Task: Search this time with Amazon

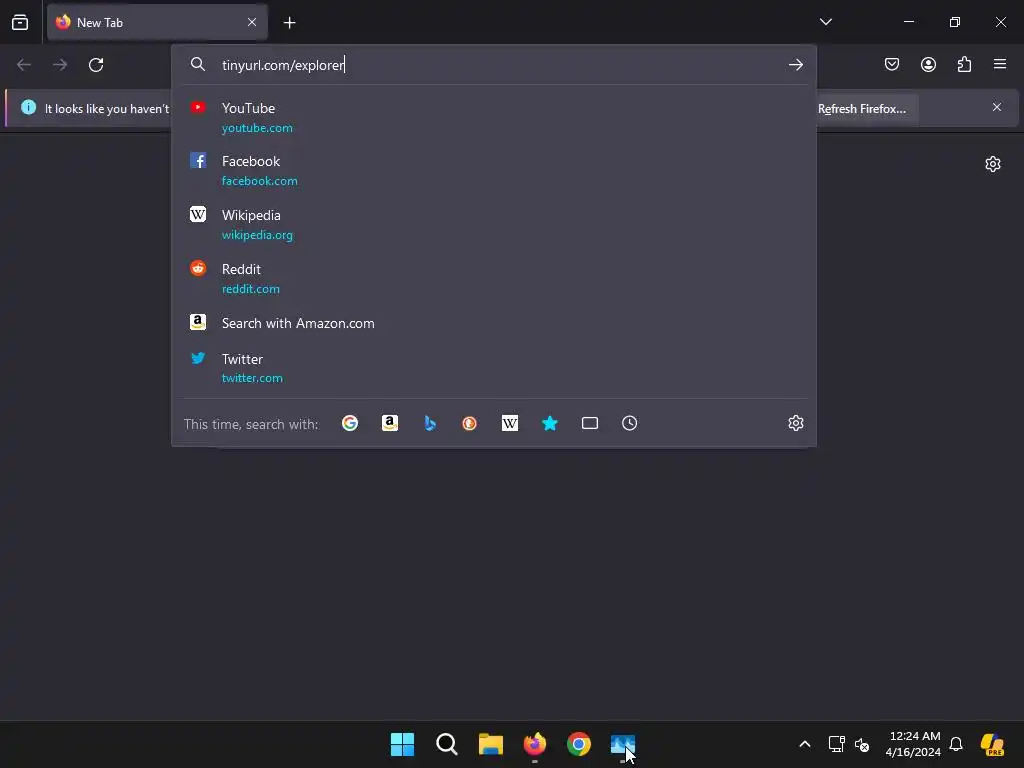Action: (390, 423)
